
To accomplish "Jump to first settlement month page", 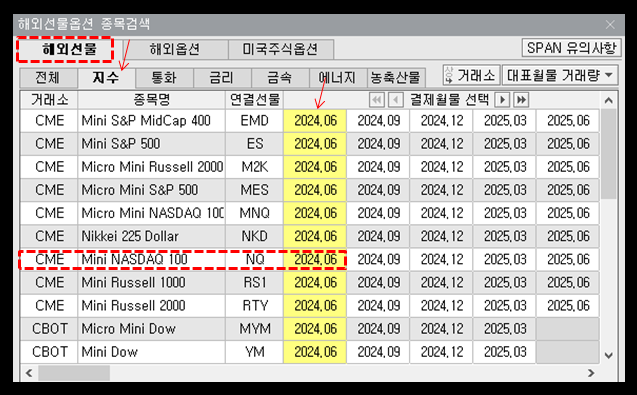I will (x=377, y=100).
